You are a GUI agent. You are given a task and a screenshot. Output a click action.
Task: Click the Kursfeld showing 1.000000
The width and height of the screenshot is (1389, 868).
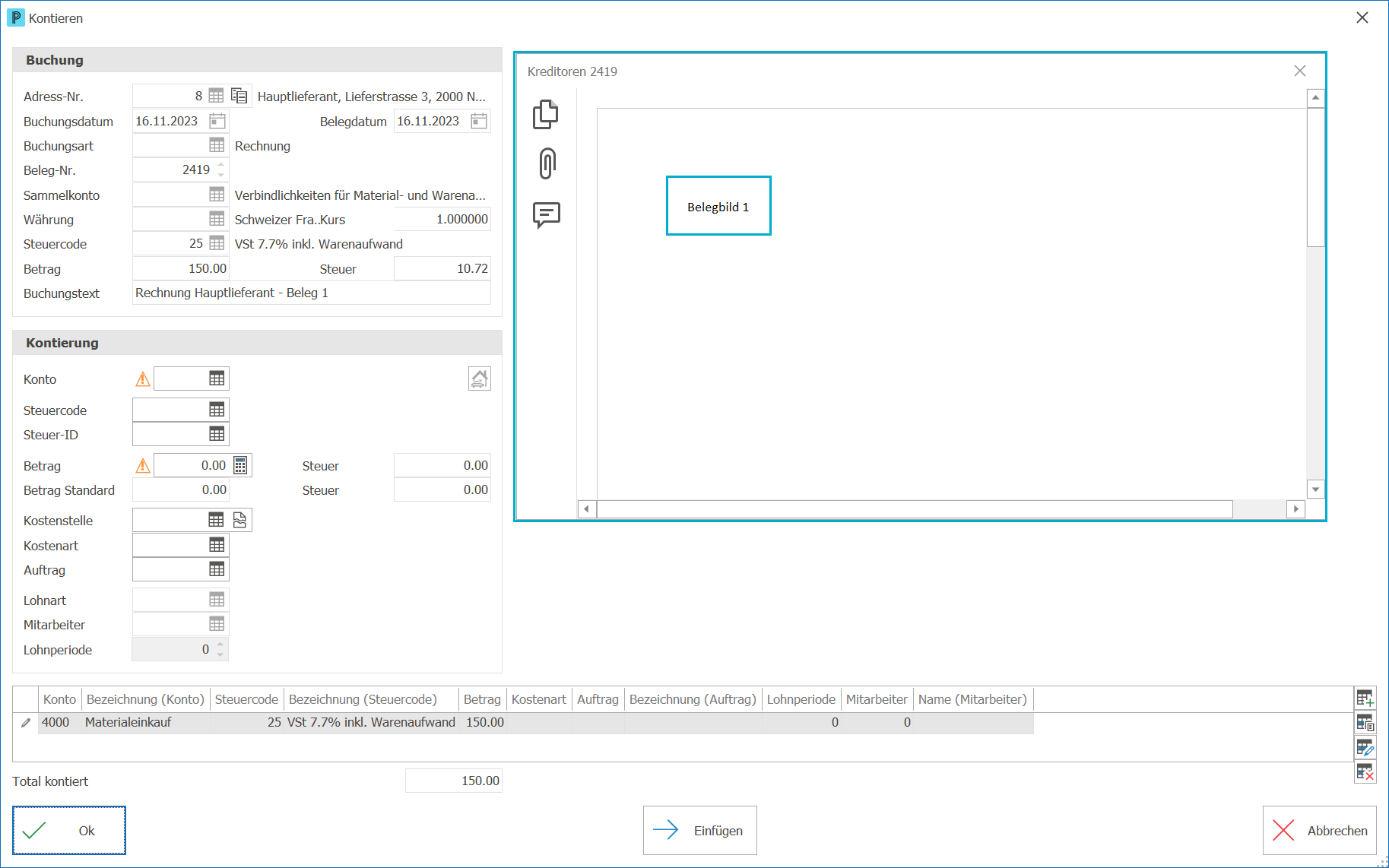pyautogui.click(x=442, y=219)
